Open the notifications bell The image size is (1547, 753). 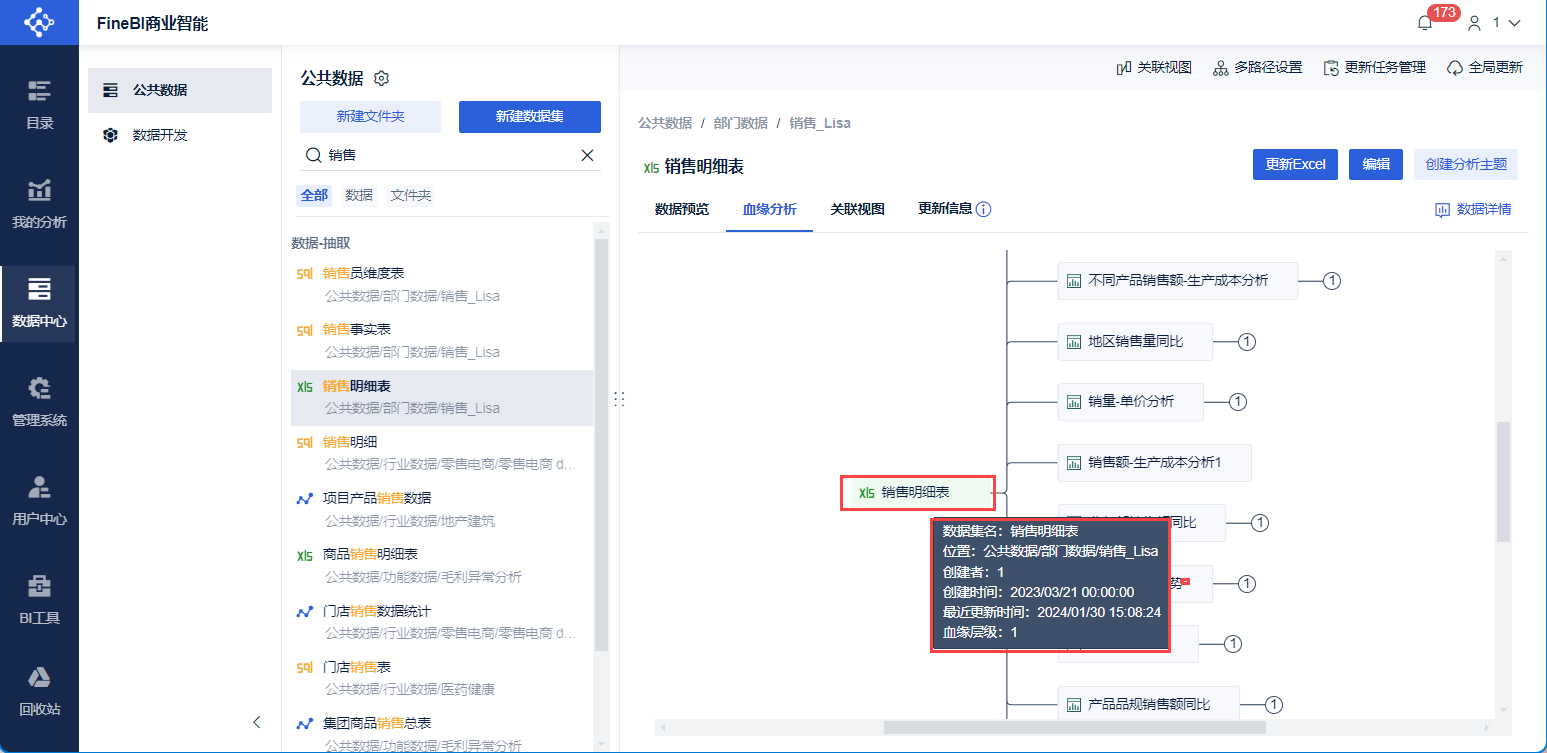[x=1425, y=23]
